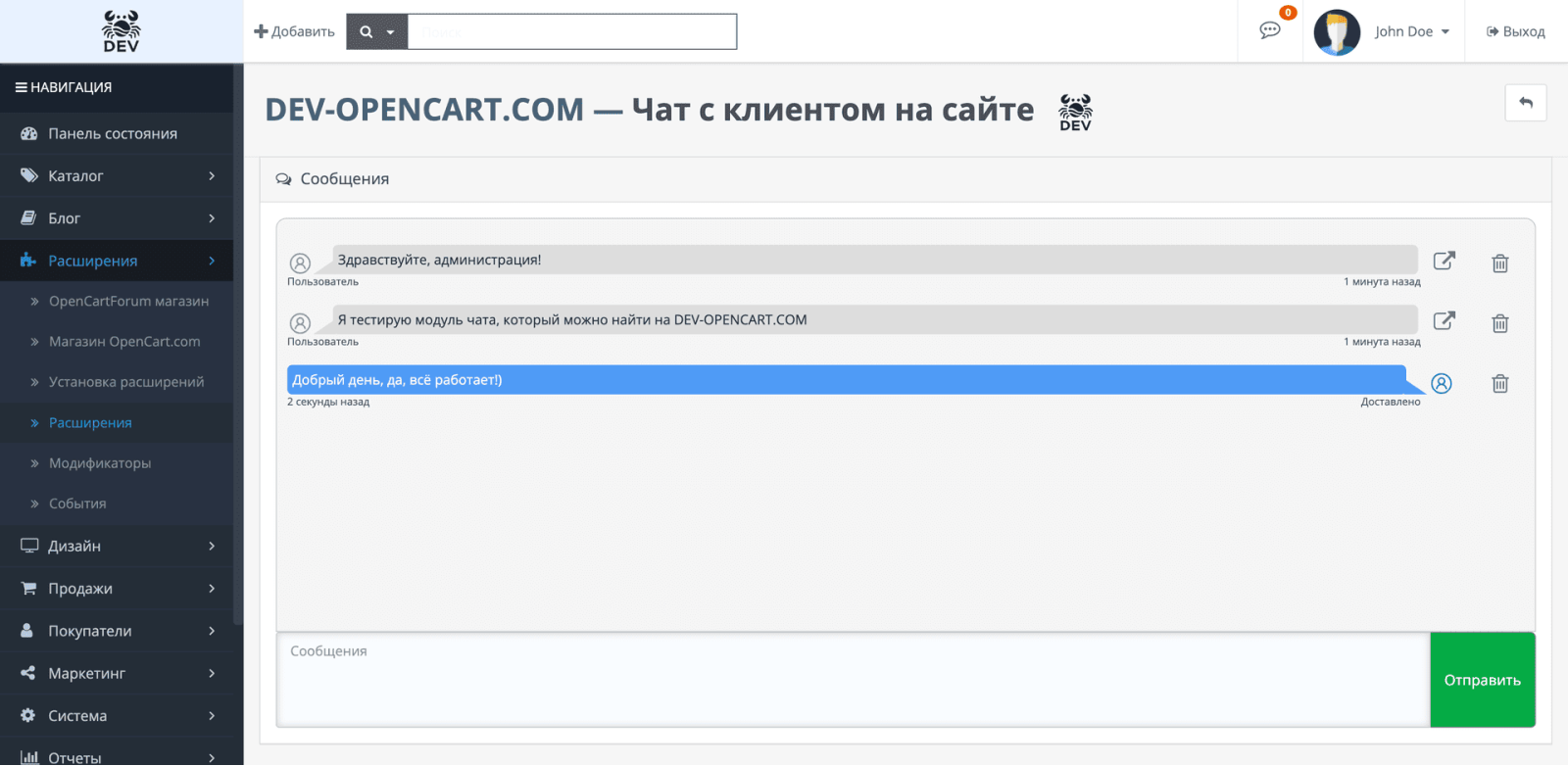1568x766 pixels.
Task: Focus the top search input field
Action: click(x=572, y=31)
